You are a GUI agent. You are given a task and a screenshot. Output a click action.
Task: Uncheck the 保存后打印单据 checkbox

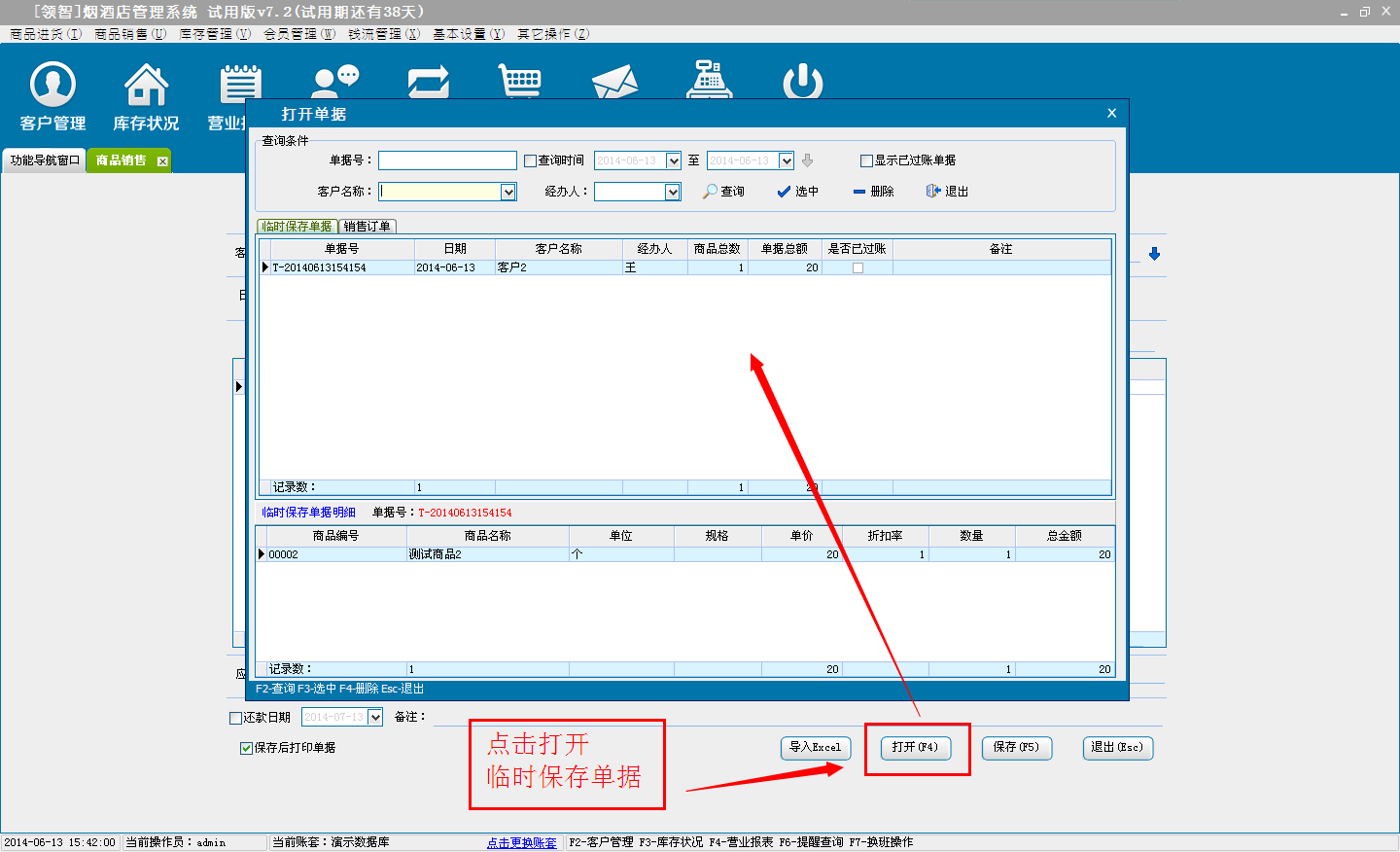tap(246, 748)
